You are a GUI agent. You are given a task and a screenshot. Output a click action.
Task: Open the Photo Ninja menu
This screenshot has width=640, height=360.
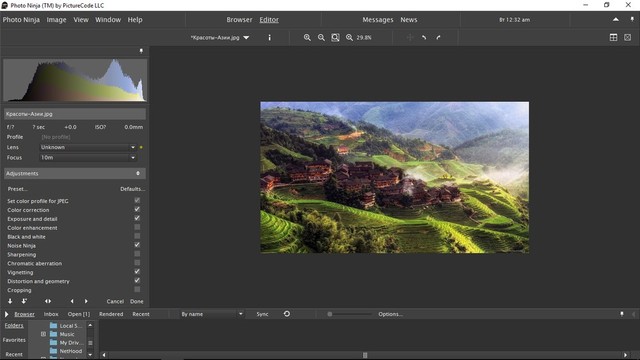[x=21, y=20]
